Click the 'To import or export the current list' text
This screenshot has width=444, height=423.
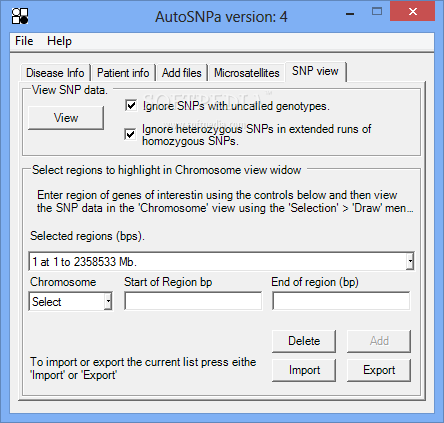click(x=143, y=368)
